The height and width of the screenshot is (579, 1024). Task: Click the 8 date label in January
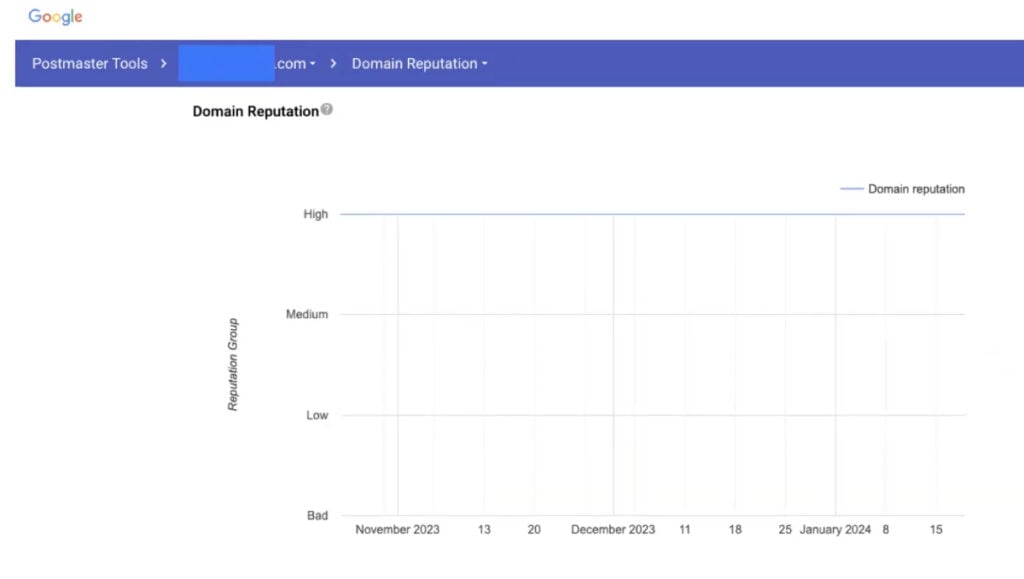pos(886,529)
